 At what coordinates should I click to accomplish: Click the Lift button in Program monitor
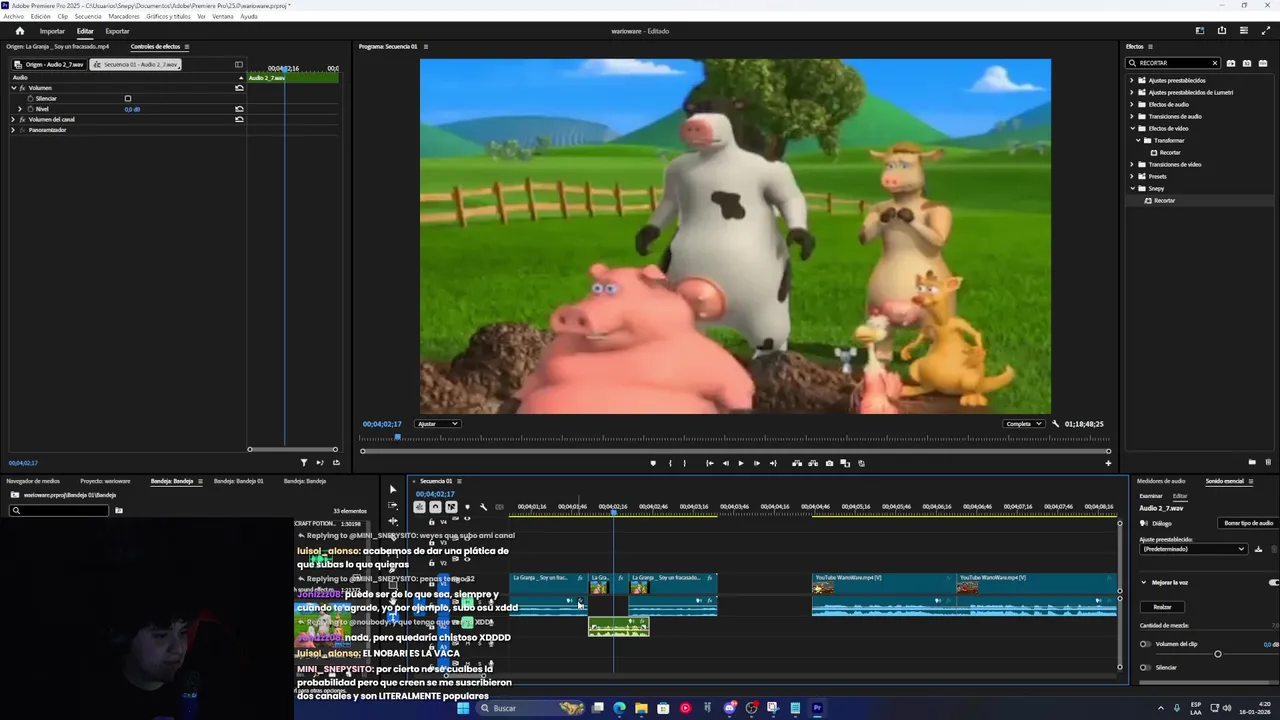click(x=797, y=463)
